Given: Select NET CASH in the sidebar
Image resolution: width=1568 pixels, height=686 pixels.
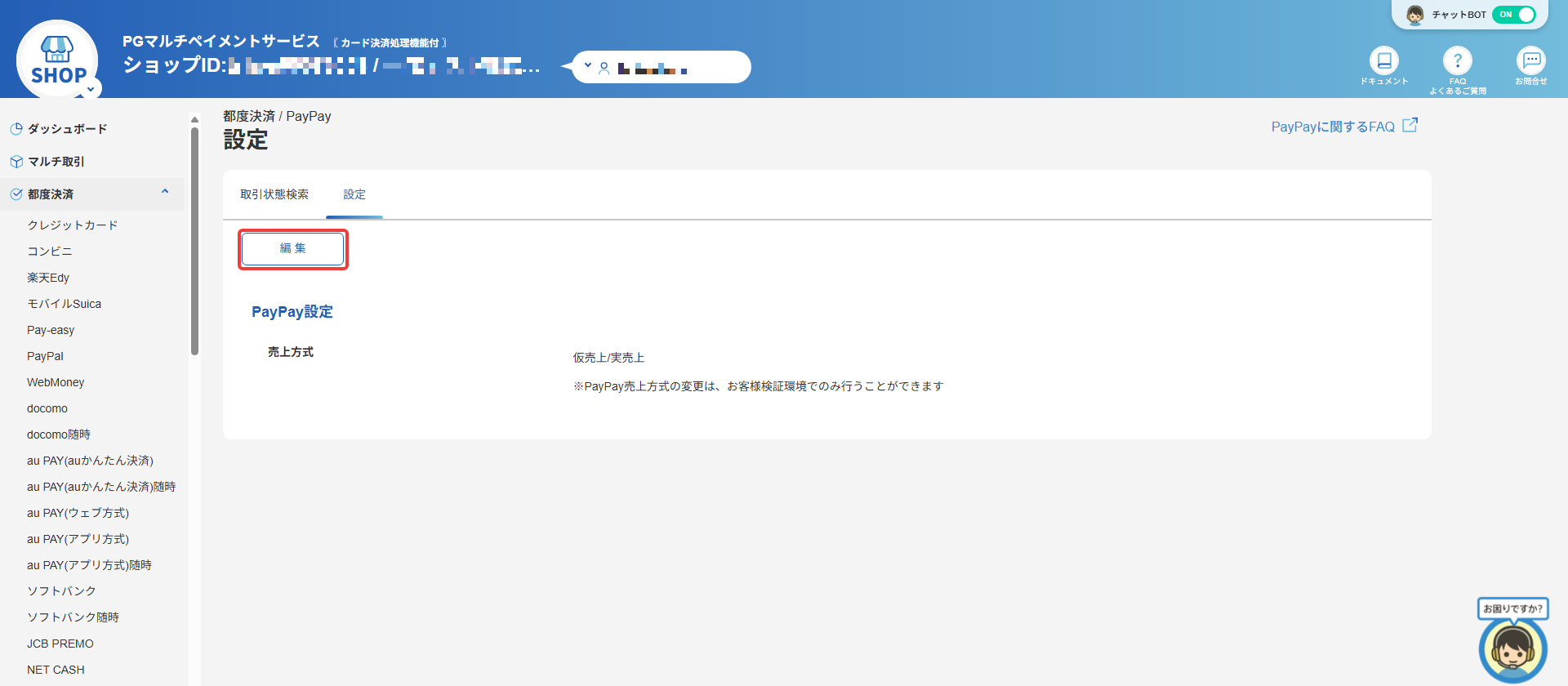Looking at the screenshot, I should click(56, 670).
